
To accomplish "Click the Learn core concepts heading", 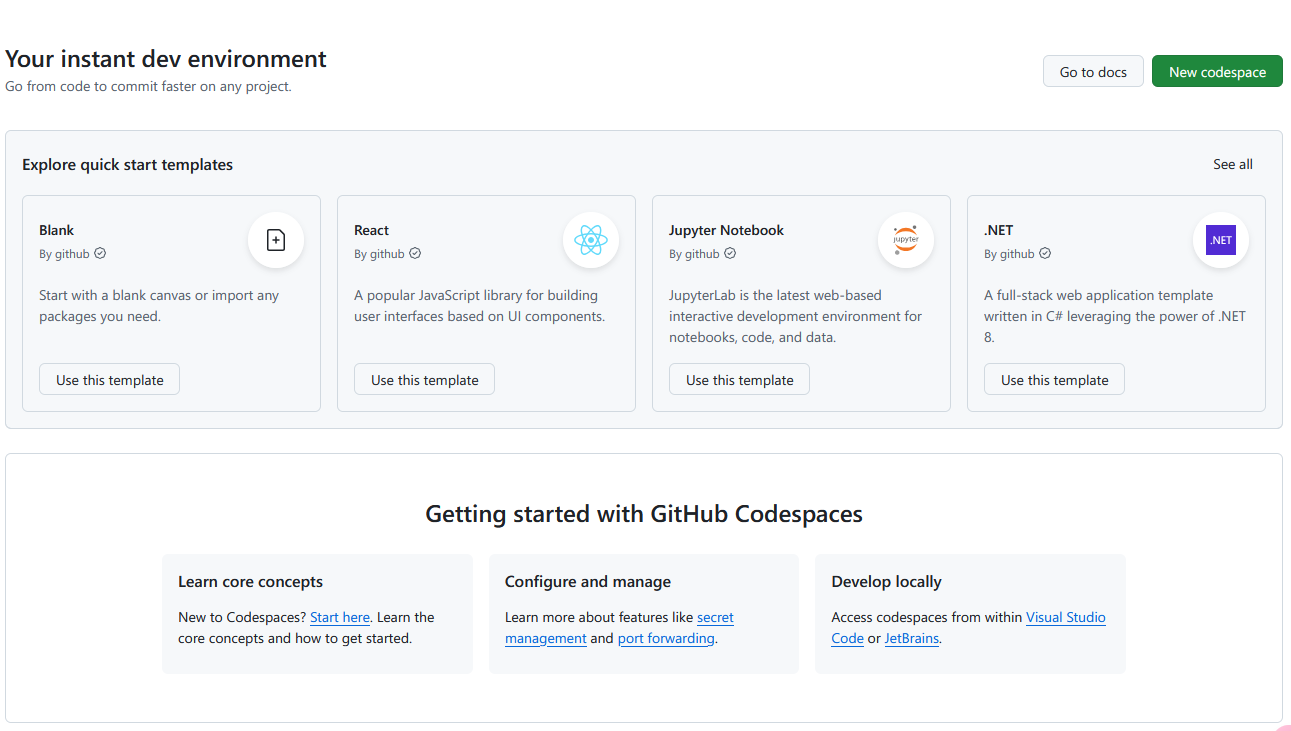I will (x=251, y=582).
